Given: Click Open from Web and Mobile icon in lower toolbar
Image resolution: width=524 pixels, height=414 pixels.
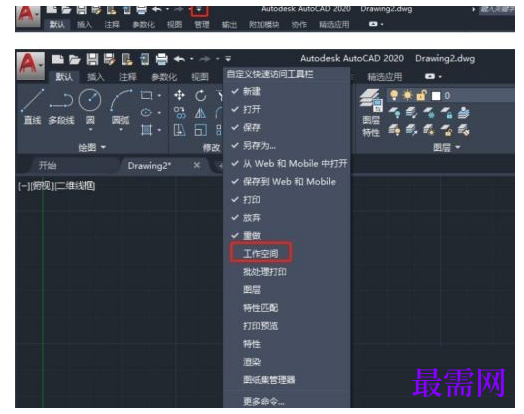Looking at the screenshot, I should (127, 59).
